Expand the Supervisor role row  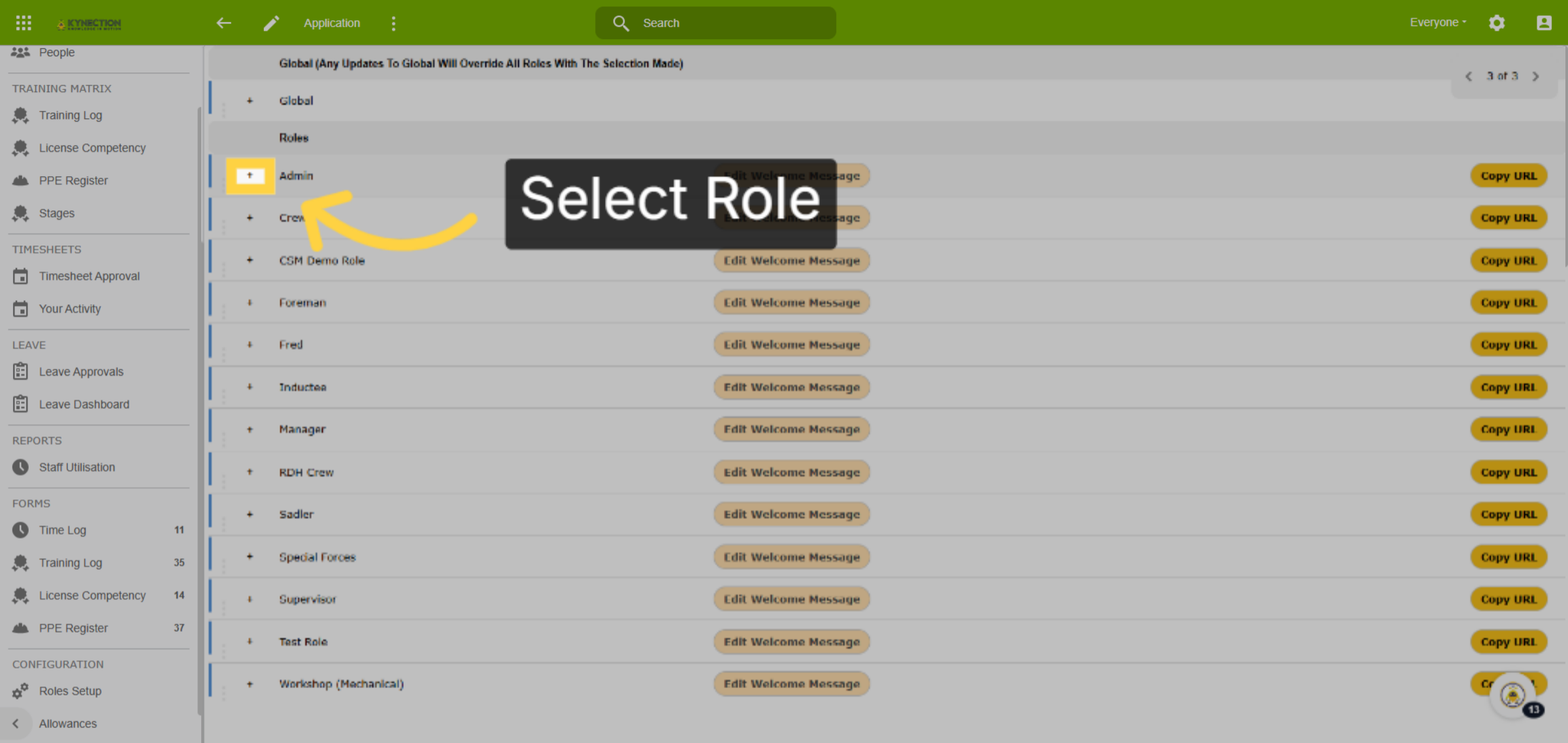pyautogui.click(x=250, y=599)
